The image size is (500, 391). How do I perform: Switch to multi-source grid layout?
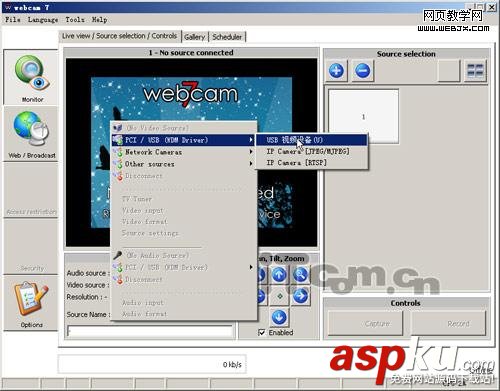click(475, 71)
